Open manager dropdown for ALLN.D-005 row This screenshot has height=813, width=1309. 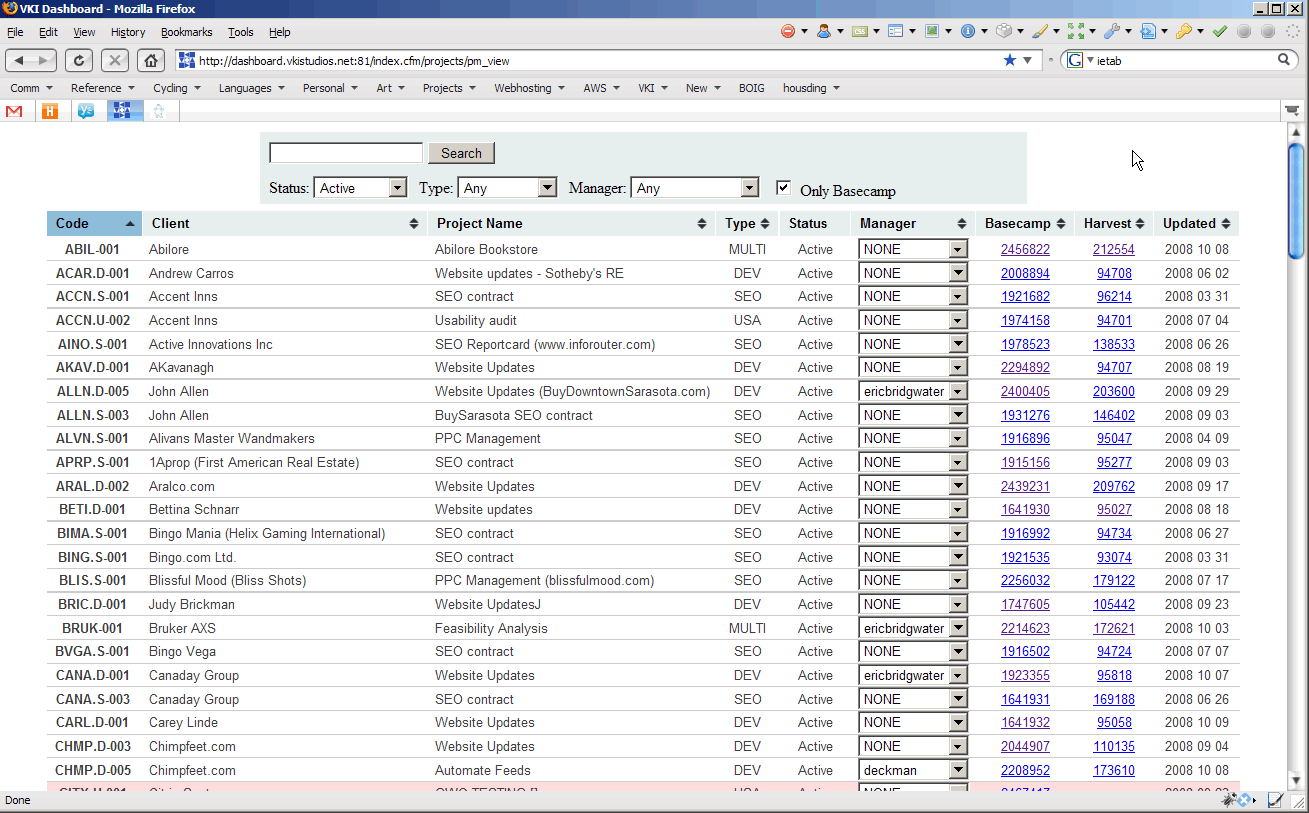913,392
